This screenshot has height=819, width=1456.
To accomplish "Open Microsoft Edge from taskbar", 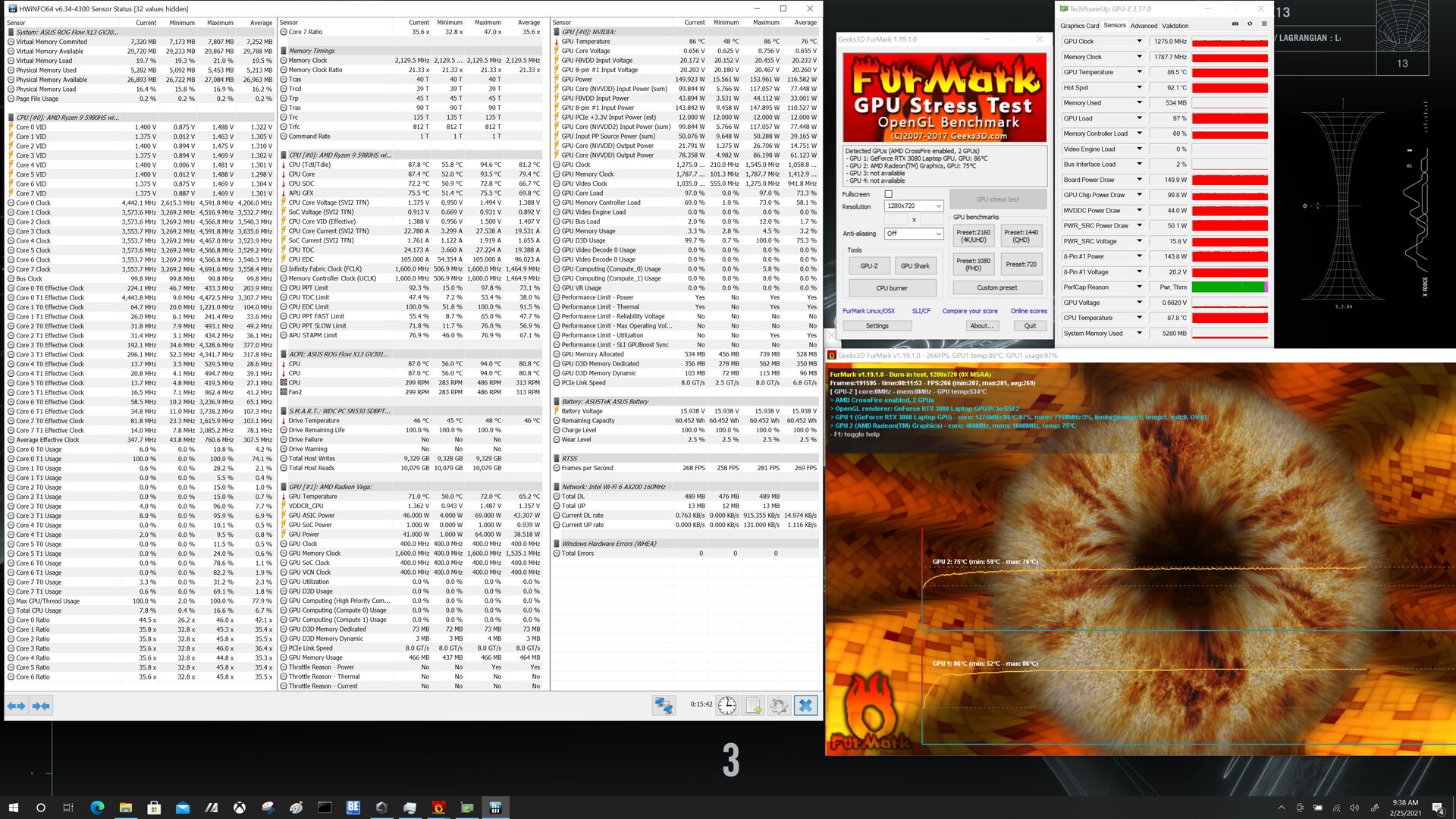I will pyautogui.click(x=97, y=808).
